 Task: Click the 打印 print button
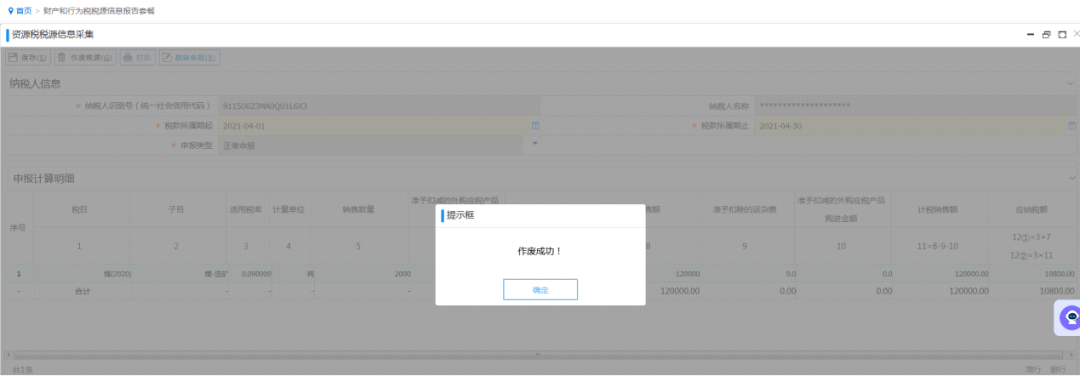137,58
